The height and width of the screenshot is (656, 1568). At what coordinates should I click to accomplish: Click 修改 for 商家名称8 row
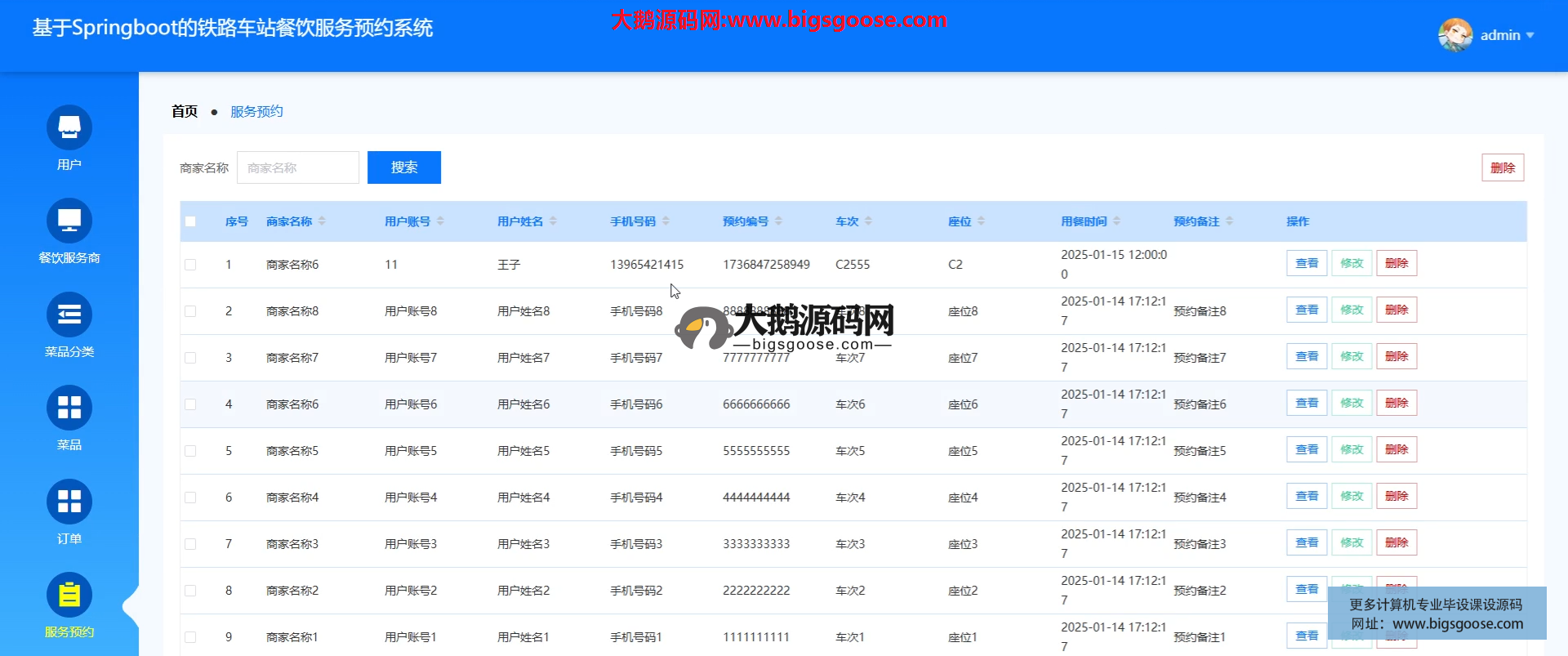coord(1352,310)
